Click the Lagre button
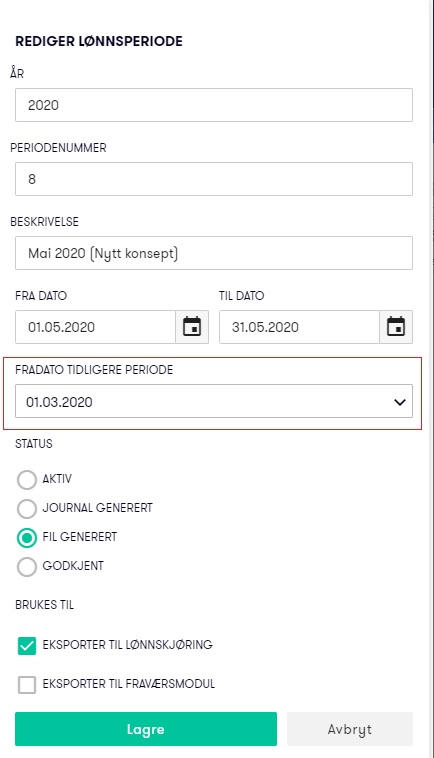 146,729
